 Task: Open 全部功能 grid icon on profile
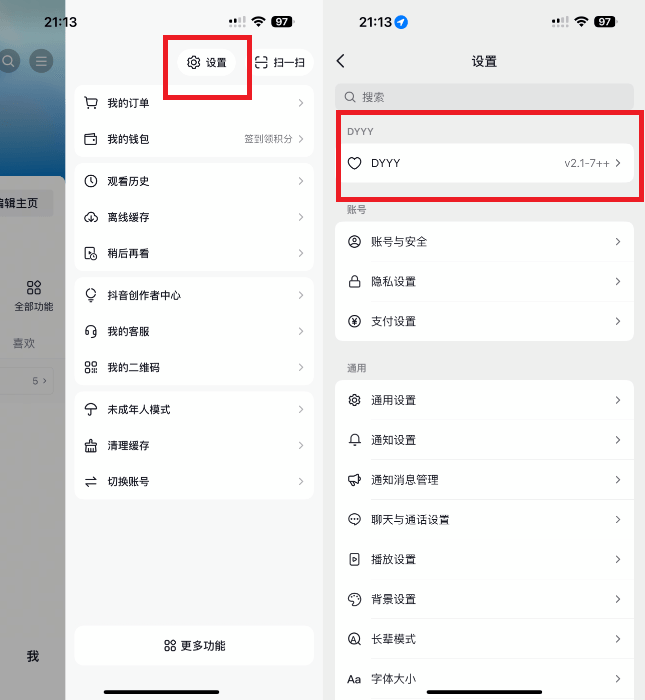[34, 288]
